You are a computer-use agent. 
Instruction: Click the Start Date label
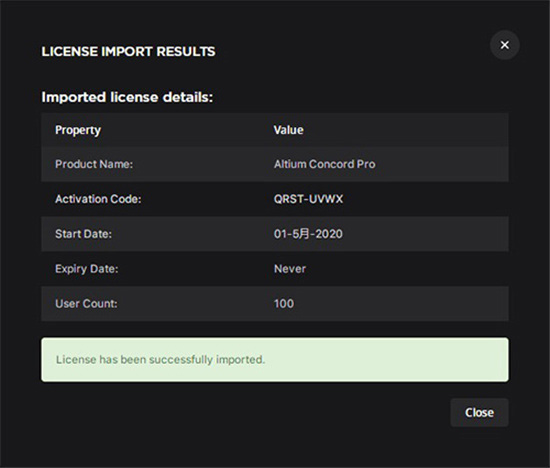83,234
